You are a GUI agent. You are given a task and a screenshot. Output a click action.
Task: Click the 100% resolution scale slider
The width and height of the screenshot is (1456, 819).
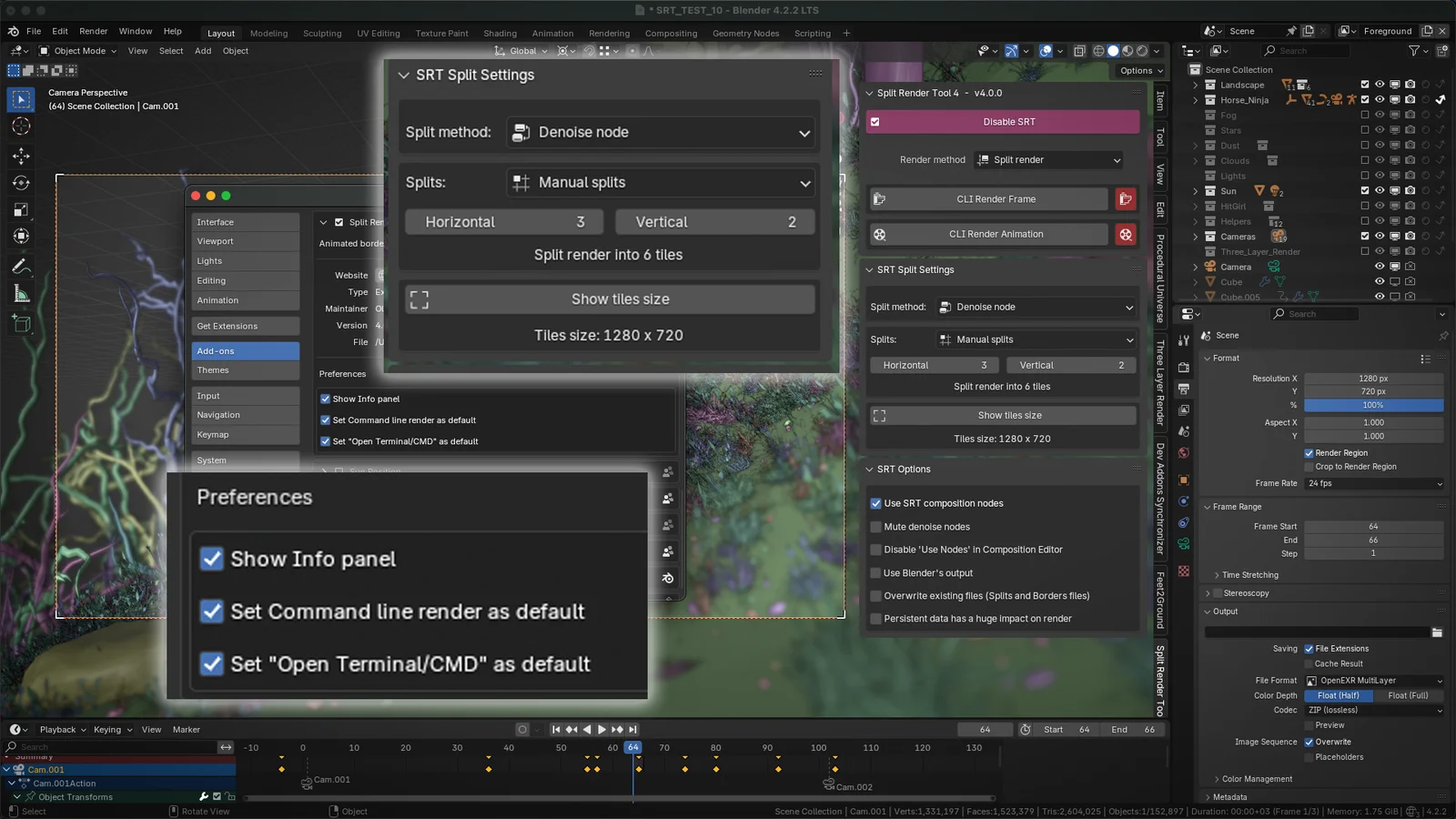1373,405
